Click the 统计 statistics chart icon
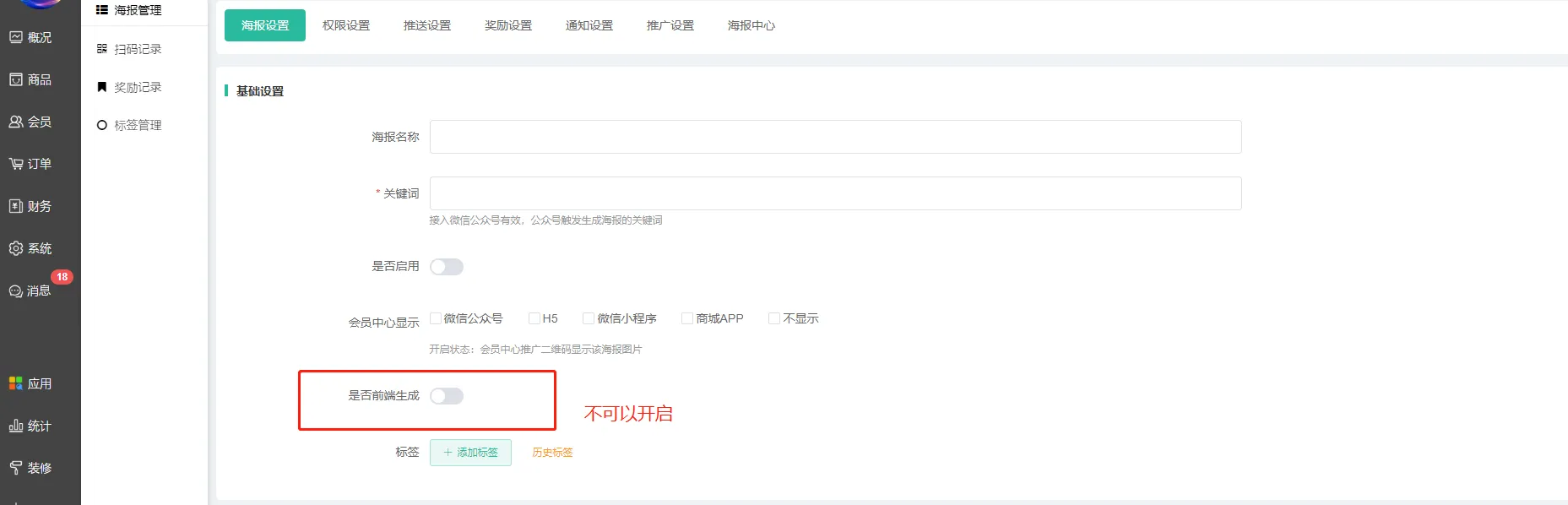1568x505 pixels. click(16, 426)
